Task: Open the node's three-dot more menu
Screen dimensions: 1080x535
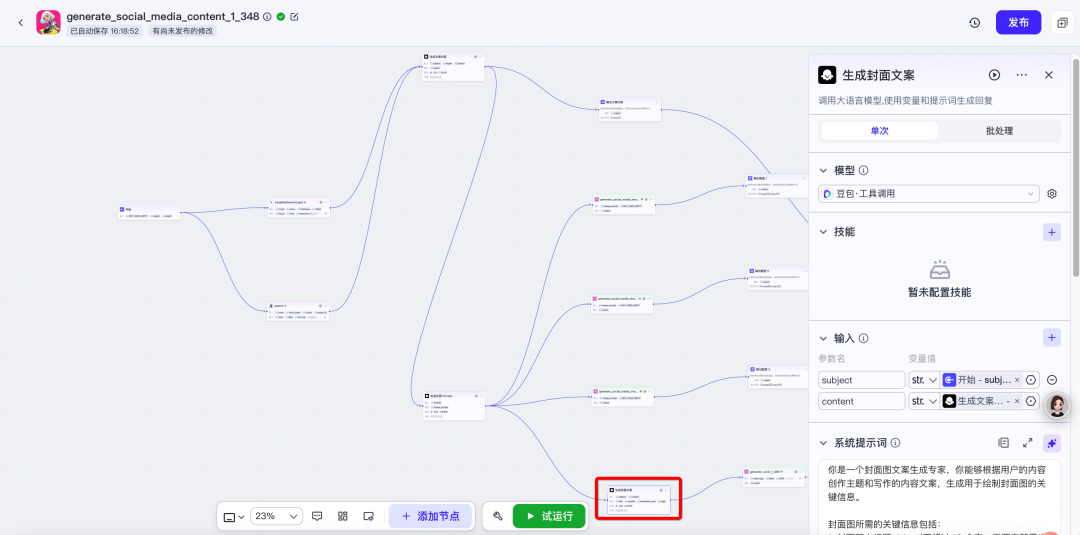Action: pyautogui.click(x=1021, y=75)
